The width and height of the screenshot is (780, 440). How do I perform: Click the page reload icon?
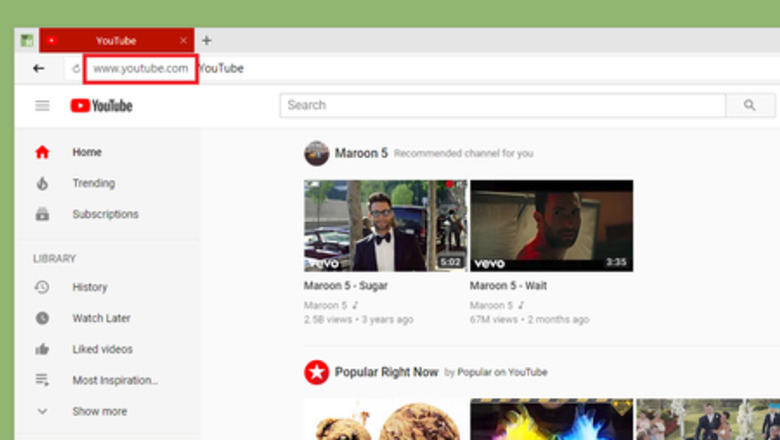76,69
